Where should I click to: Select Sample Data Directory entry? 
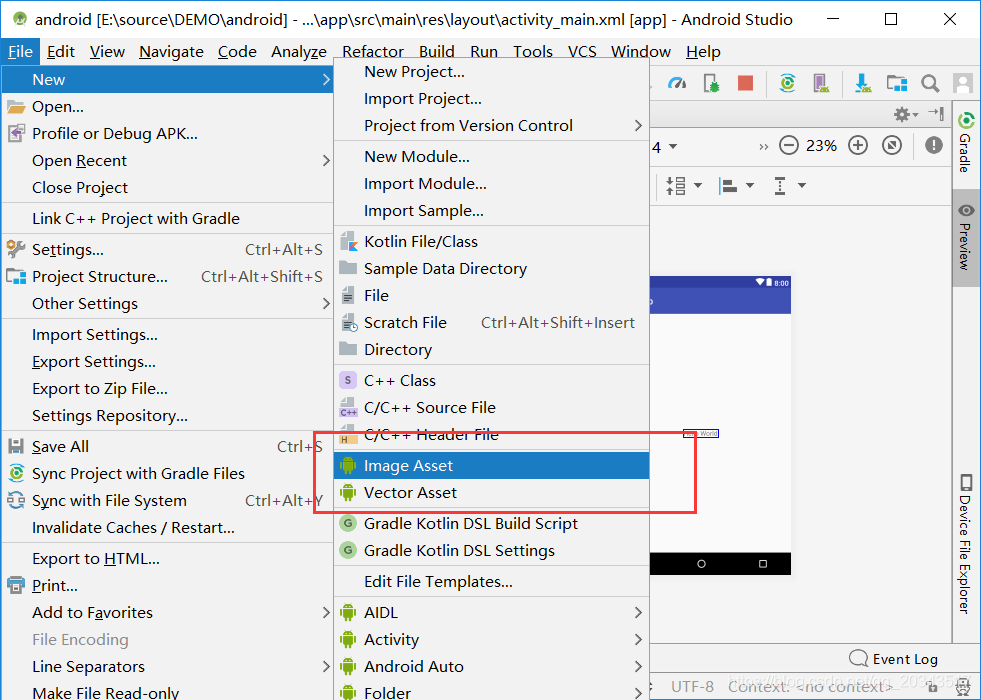point(491,268)
